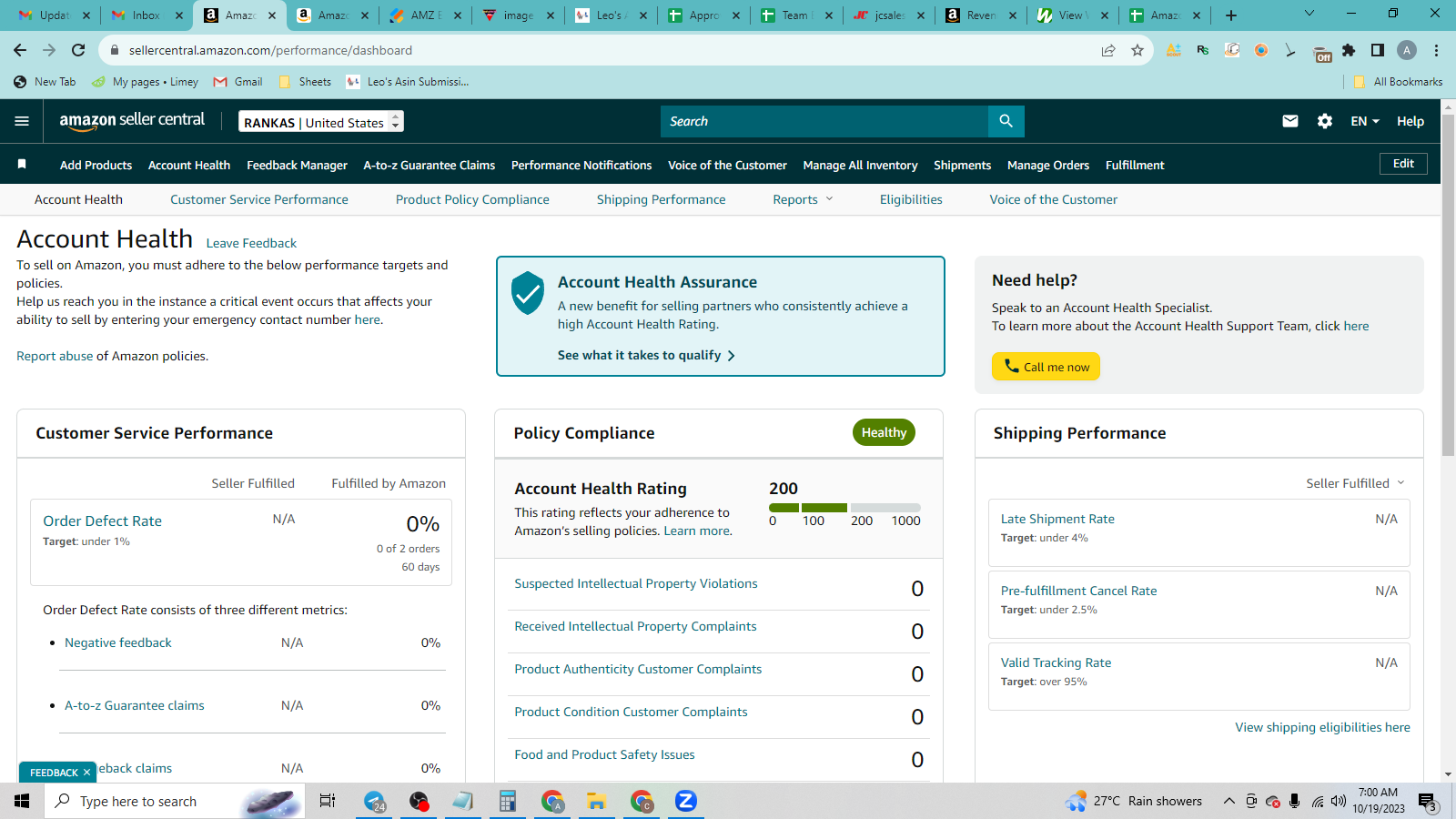Open the Seller Central hamburger menu

click(x=22, y=121)
